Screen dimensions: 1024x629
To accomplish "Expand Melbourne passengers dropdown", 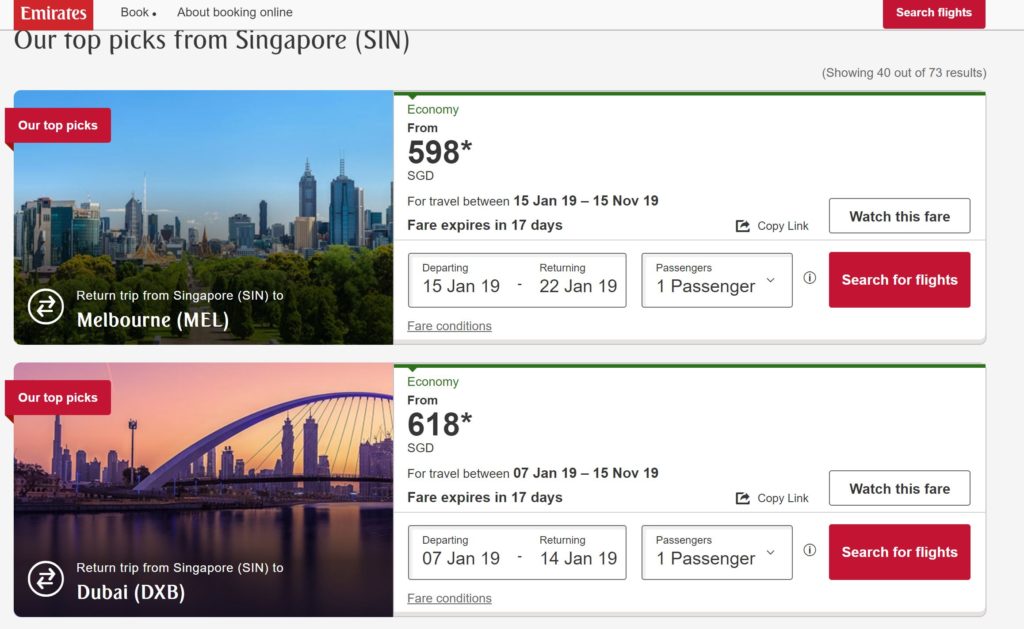I will click(716, 280).
